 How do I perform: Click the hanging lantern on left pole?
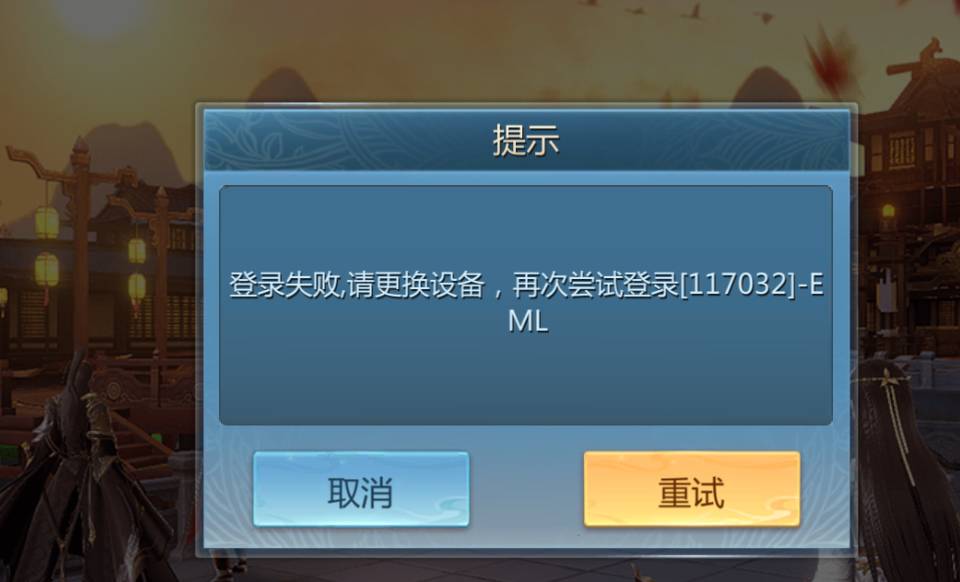click(47, 222)
